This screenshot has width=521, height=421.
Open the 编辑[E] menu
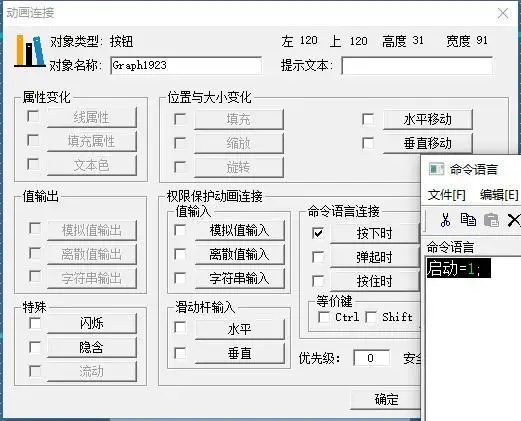point(499,195)
